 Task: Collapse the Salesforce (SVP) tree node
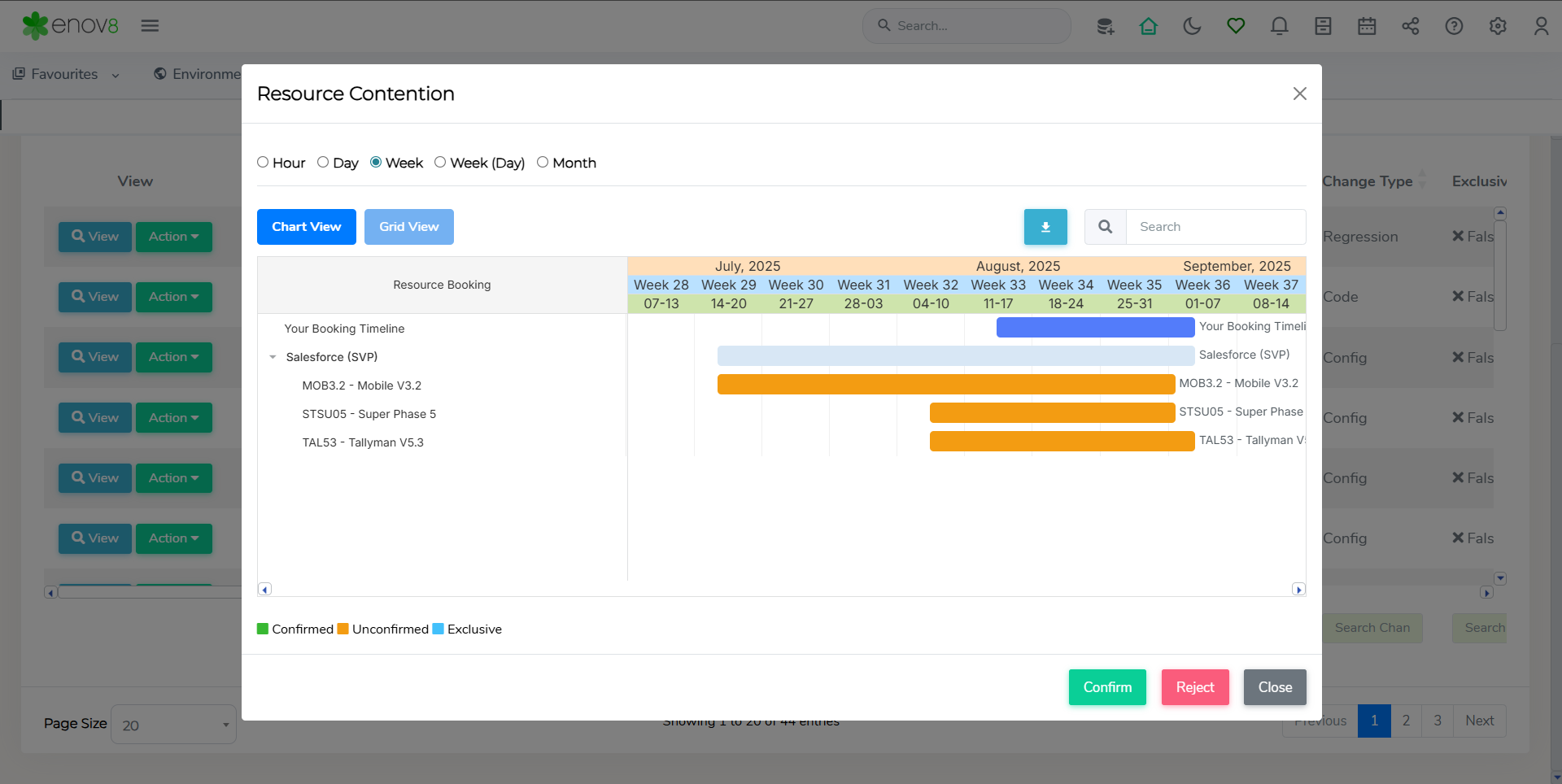pos(273,357)
